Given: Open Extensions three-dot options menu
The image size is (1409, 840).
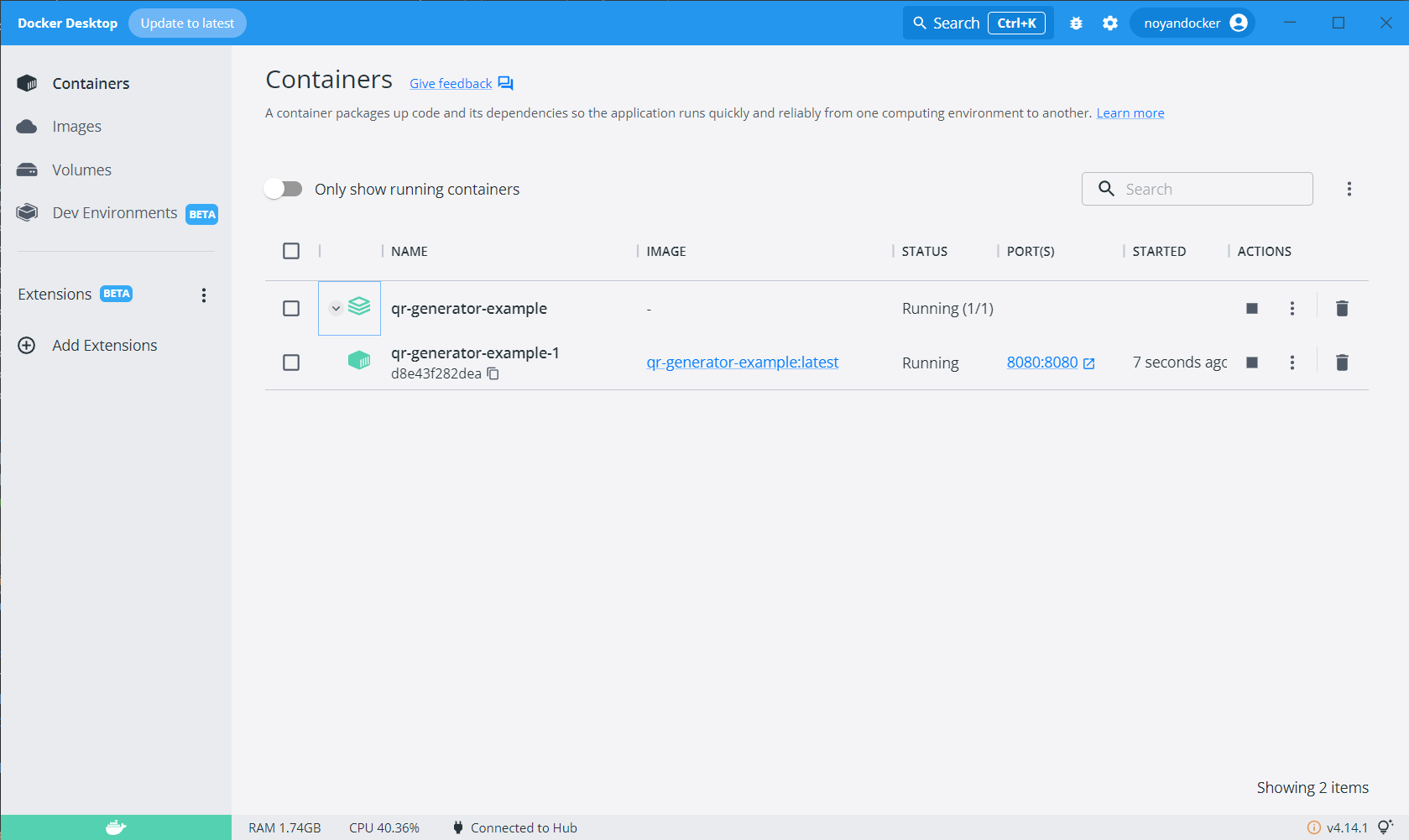Looking at the screenshot, I should pos(204,295).
